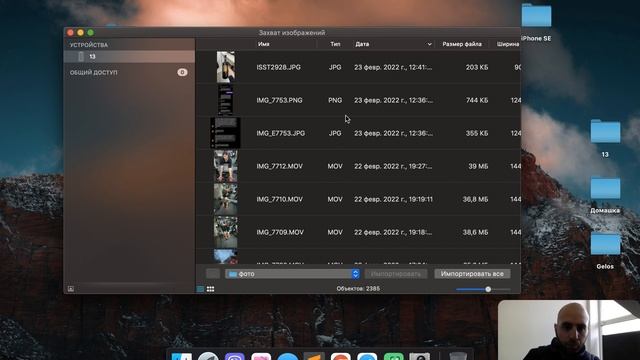The image size is (640, 360).
Task: Select ОБЩИЙ ДОСТУП in sidebar
Action: click(93, 73)
